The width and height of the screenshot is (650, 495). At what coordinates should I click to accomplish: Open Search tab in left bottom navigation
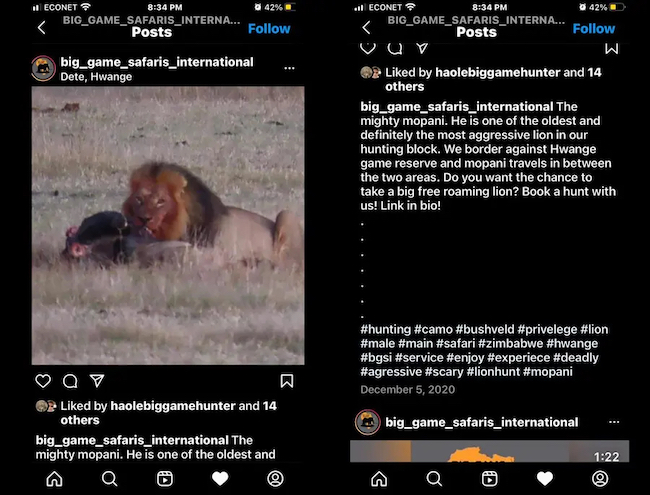click(110, 479)
